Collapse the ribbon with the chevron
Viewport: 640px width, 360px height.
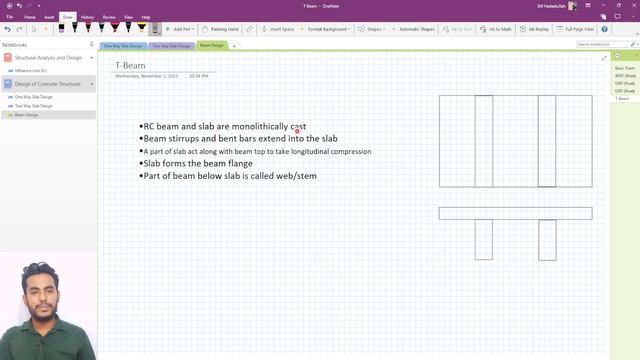click(637, 34)
